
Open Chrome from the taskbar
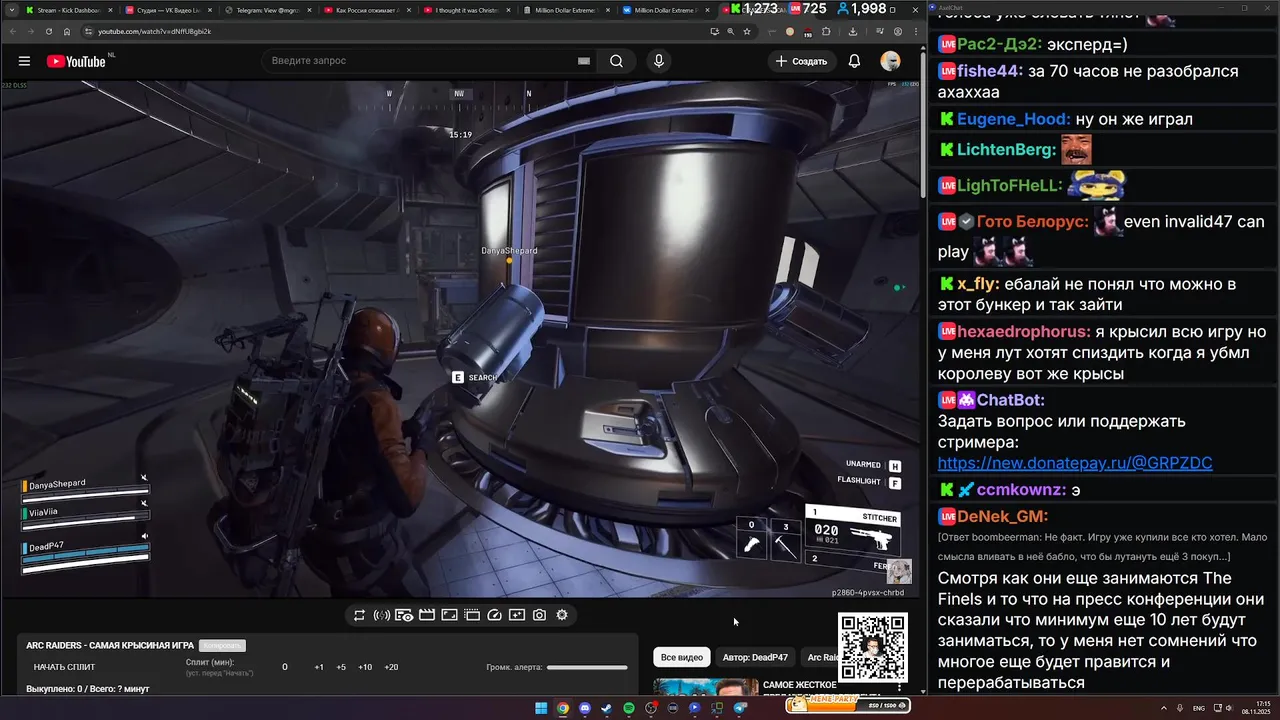[x=563, y=708]
